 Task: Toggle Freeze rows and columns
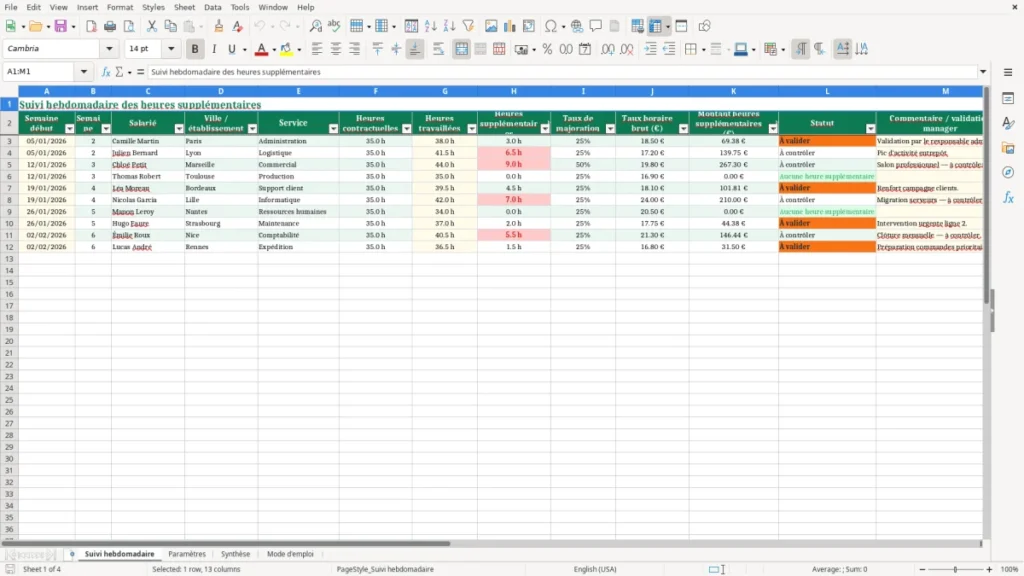click(x=655, y=26)
